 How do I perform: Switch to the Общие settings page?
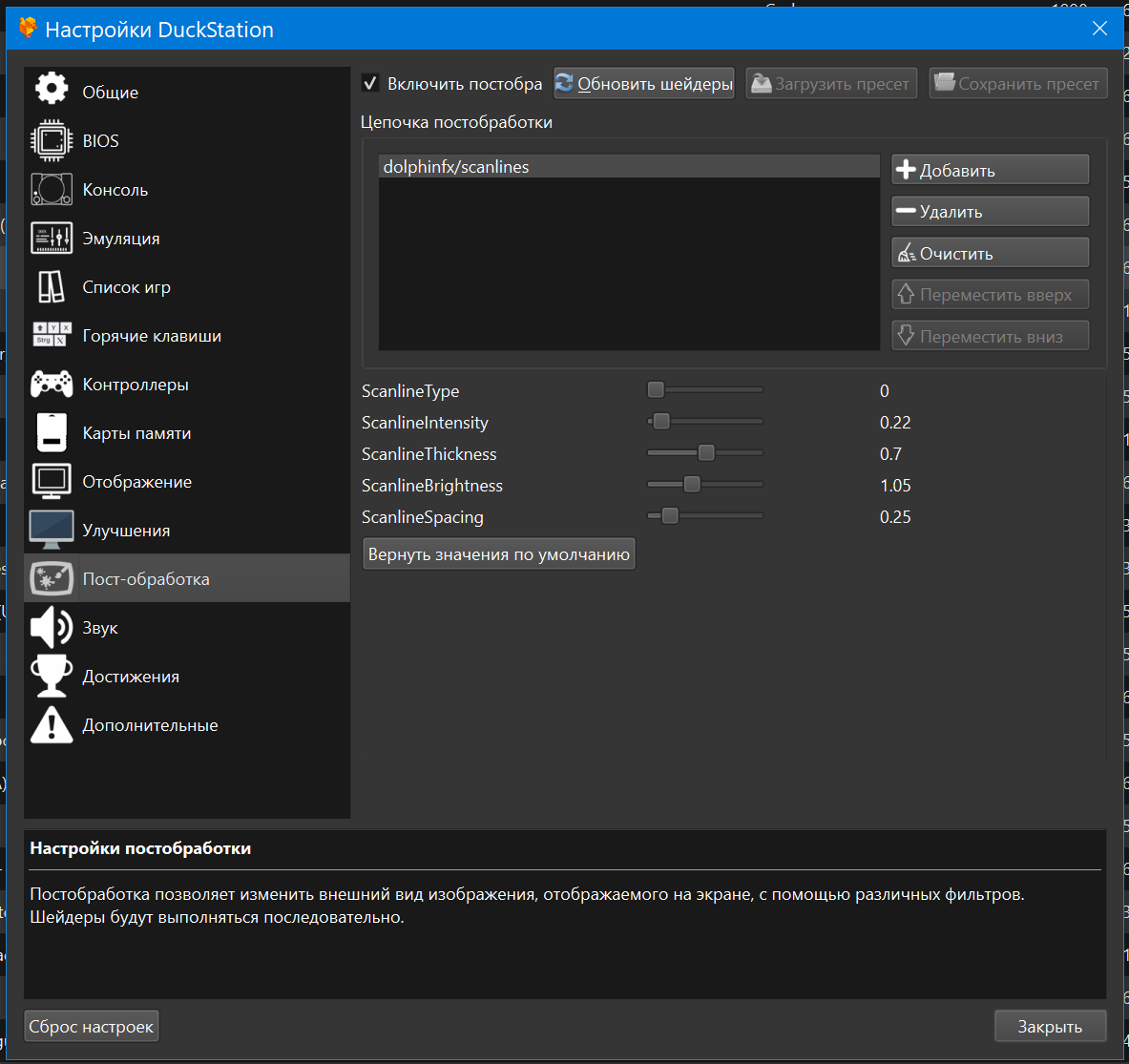pyautogui.click(x=187, y=92)
